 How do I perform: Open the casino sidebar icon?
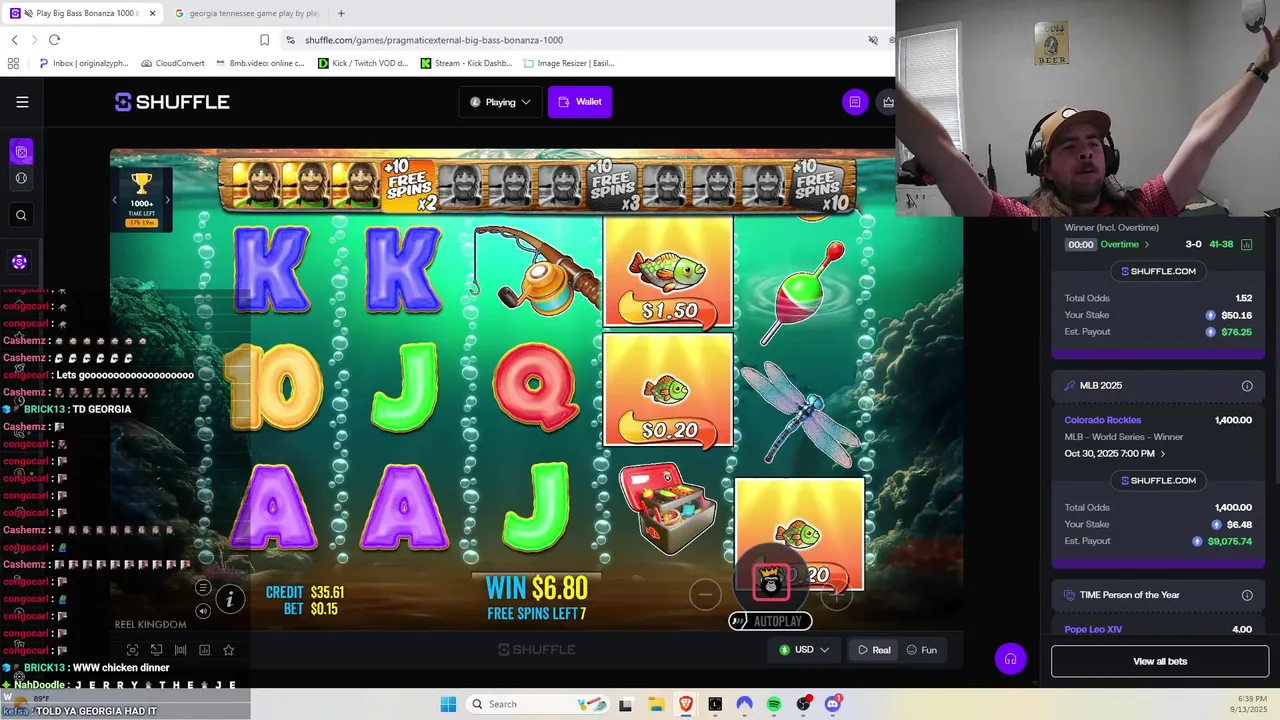tap(21, 152)
